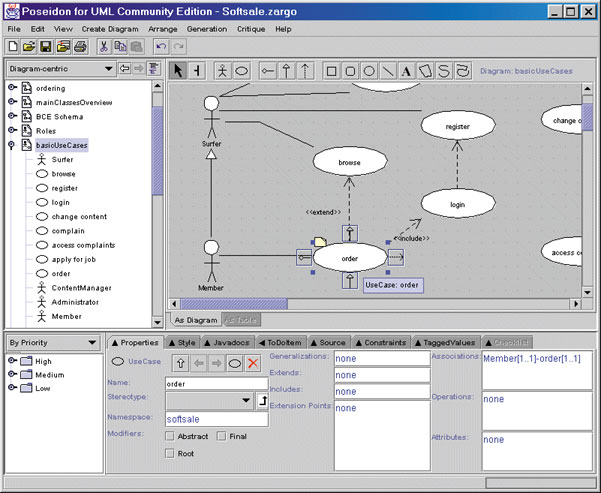Select the login use case in diagram

tap(458, 204)
